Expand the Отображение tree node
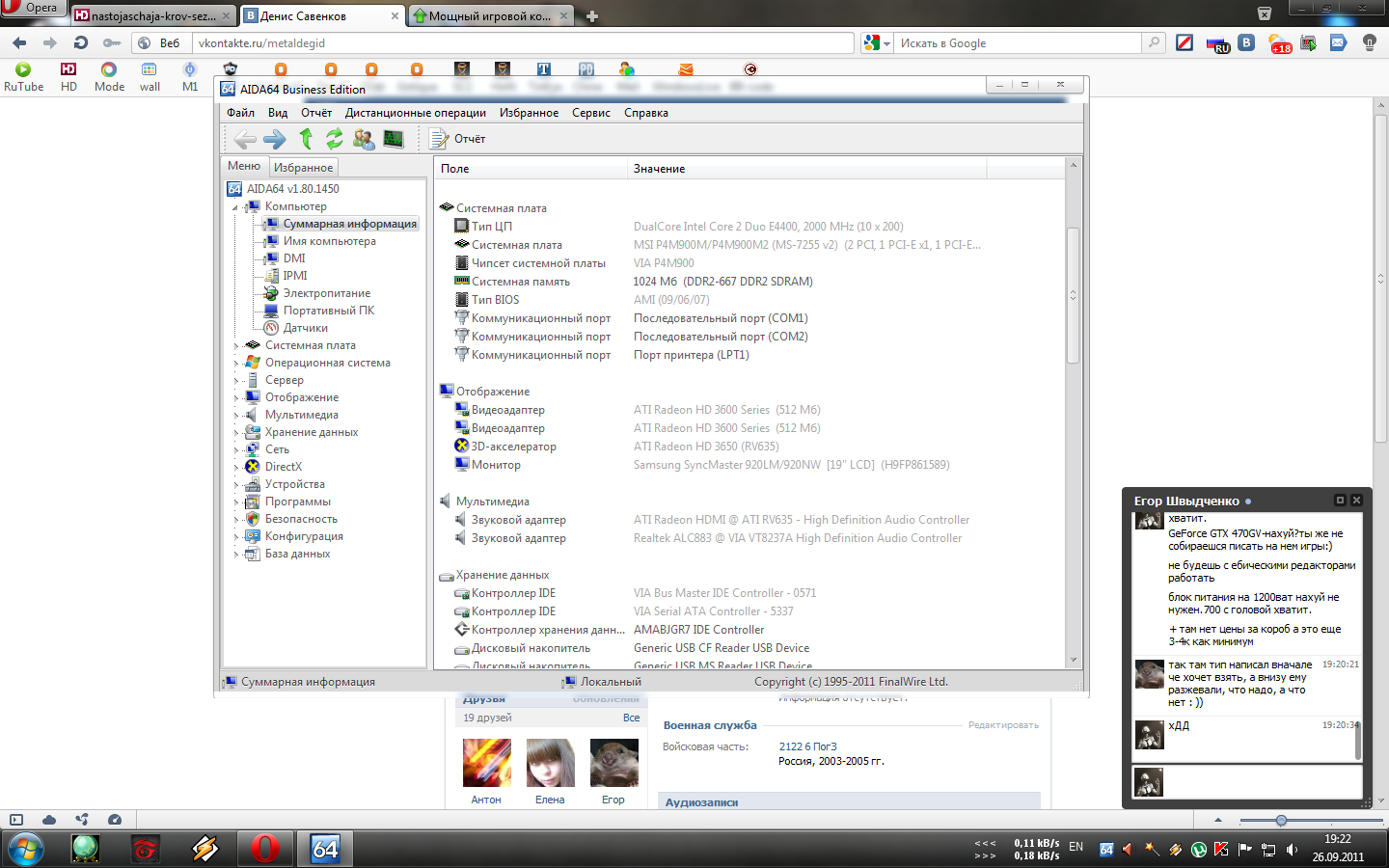This screenshot has height=868, width=1389. tap(234, 398)
